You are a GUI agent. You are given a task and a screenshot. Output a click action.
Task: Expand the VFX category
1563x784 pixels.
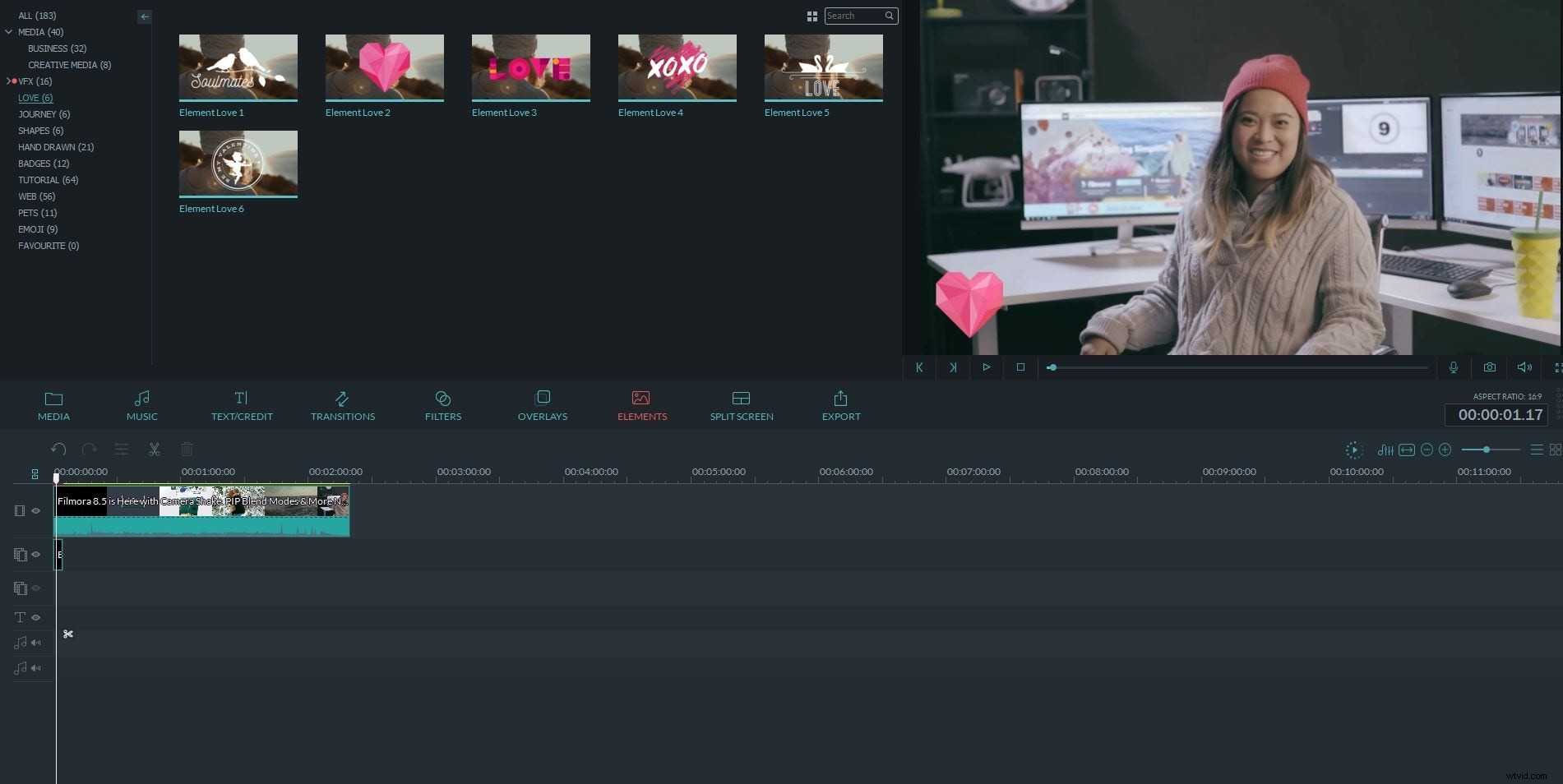tap(8, 81)
